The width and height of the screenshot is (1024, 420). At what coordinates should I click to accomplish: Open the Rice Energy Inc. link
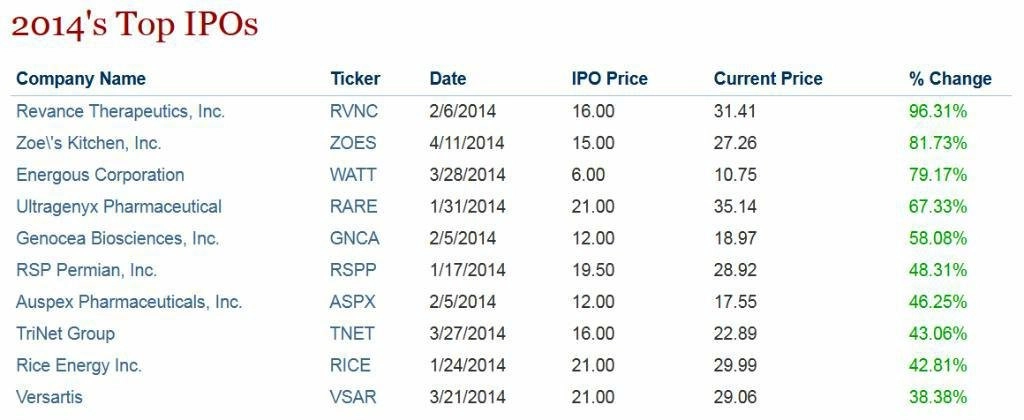pos(79,366)
